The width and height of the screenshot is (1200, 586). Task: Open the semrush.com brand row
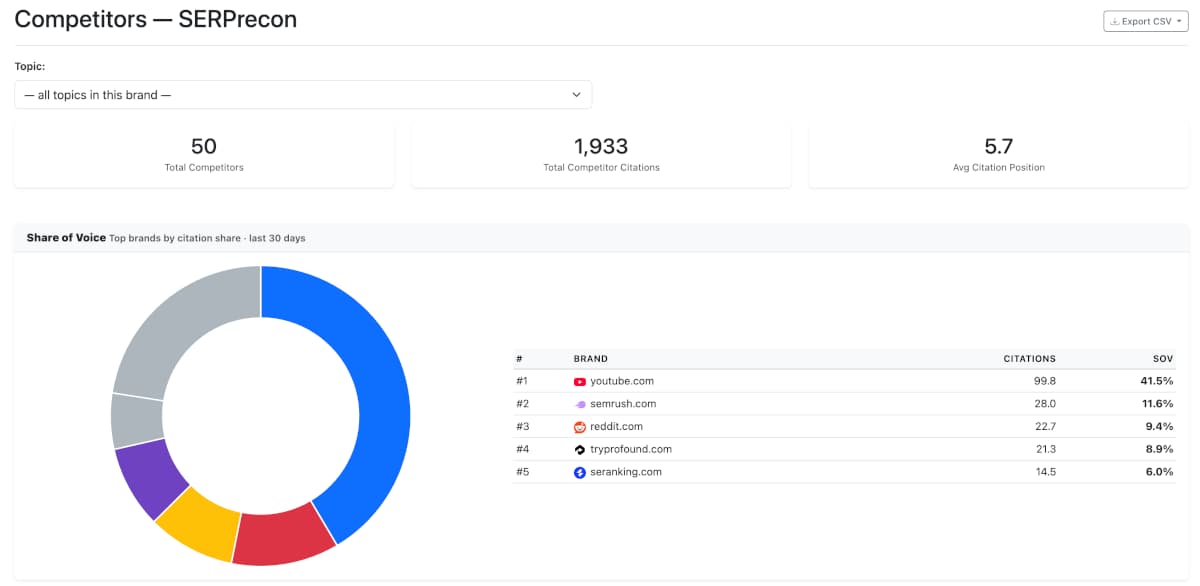[845, 404]
